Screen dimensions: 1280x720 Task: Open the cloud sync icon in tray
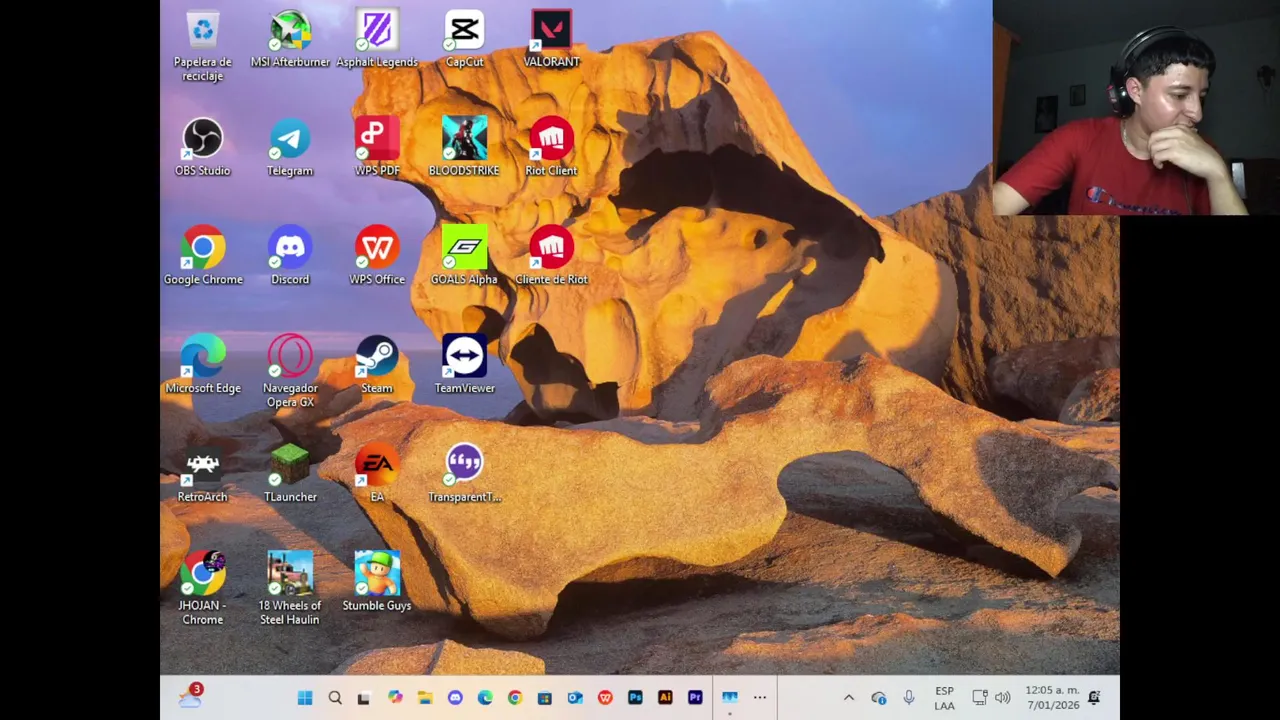click(879, 698)
